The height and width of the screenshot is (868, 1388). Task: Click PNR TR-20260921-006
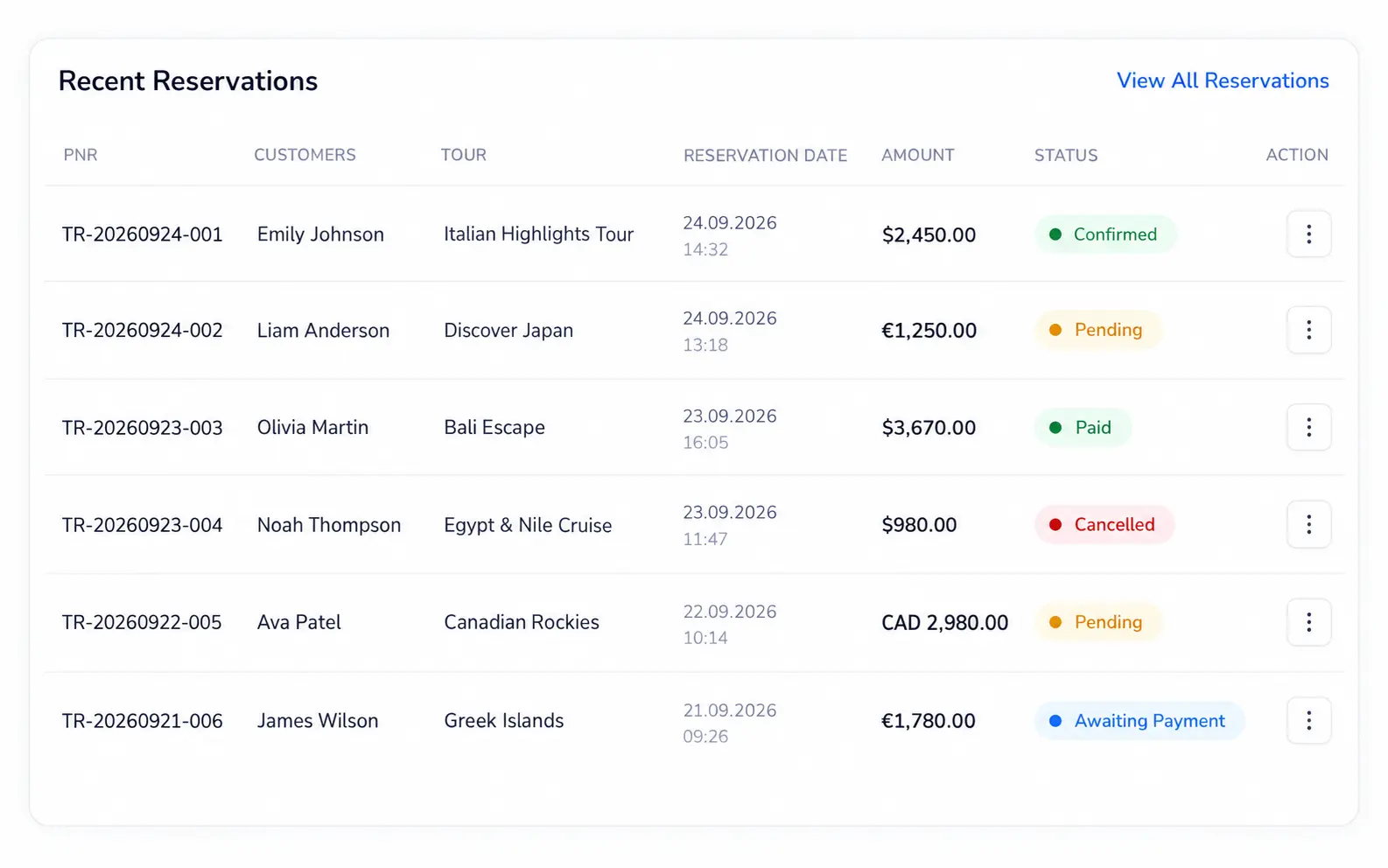pyautogui.click(x=142, y=720)
